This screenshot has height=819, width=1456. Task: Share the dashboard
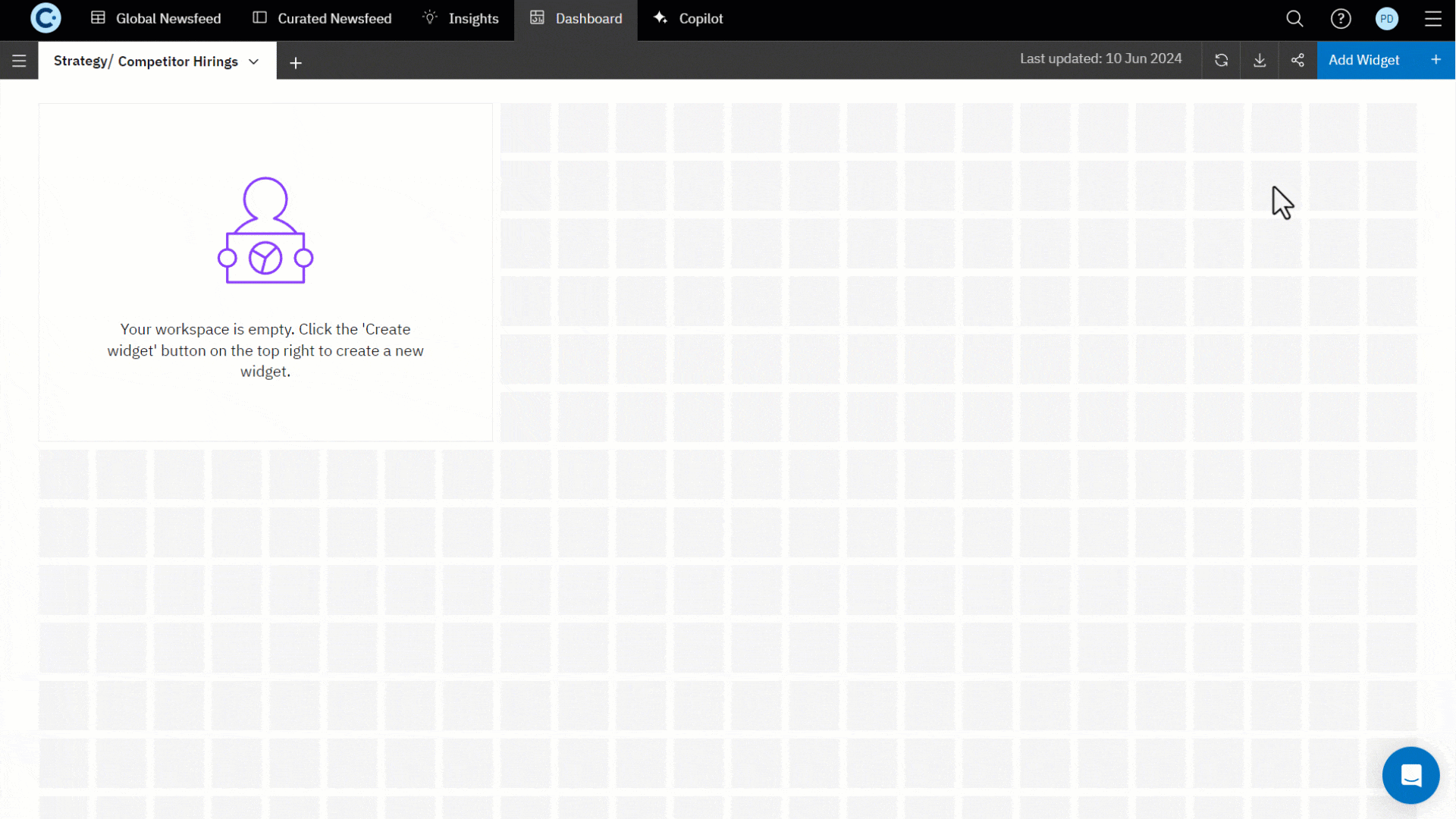point(1298,61)
